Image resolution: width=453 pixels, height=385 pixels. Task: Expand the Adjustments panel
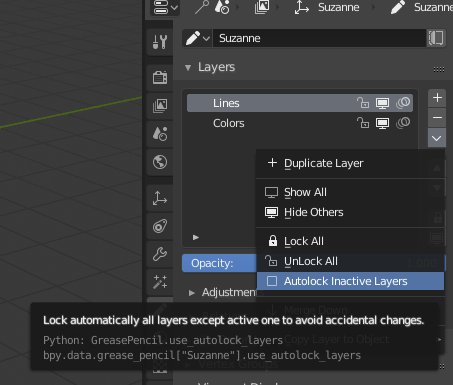[192, 293]
